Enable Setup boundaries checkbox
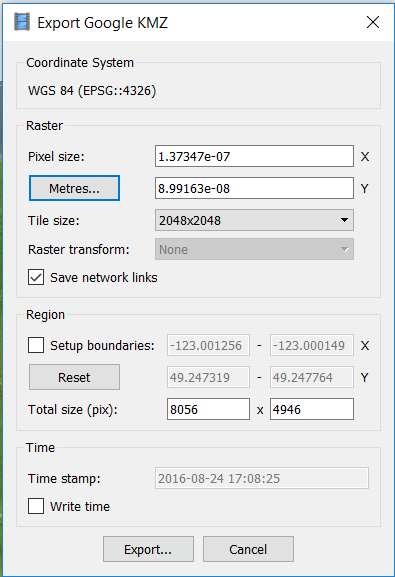Viewport: 395px width, 577px height. tap(36, 345)
